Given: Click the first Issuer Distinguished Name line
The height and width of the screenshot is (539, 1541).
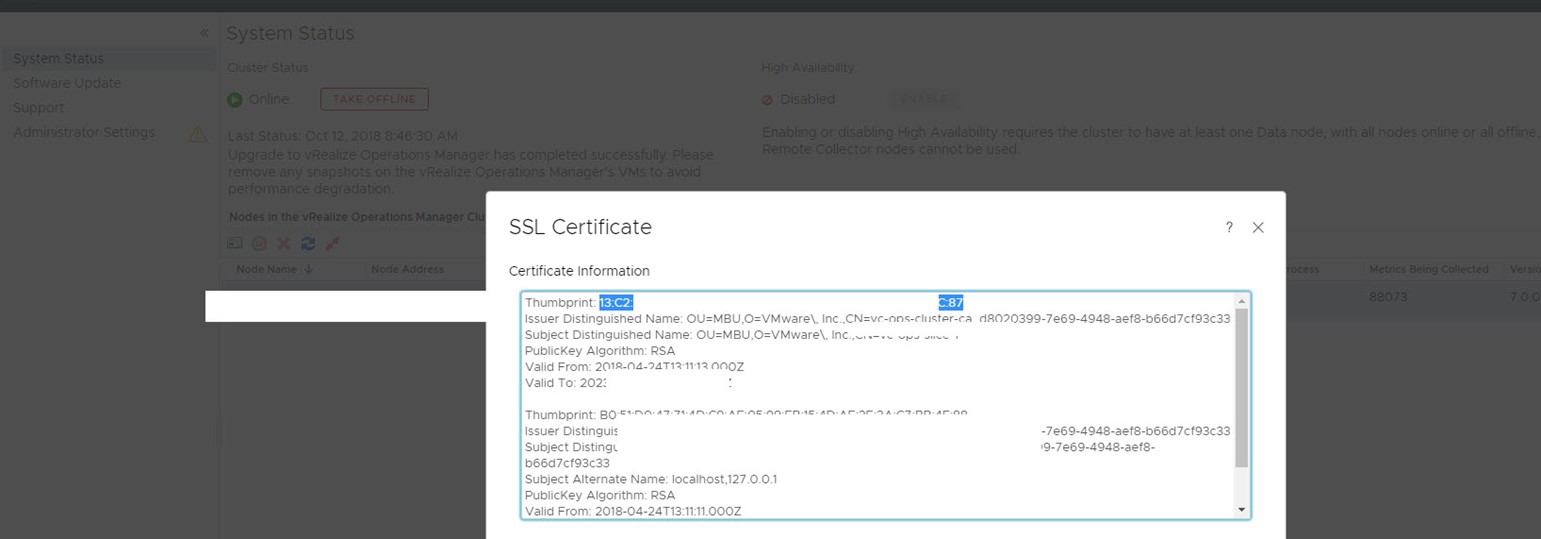Looking at the screenshot, I should (x=877, y=319).
